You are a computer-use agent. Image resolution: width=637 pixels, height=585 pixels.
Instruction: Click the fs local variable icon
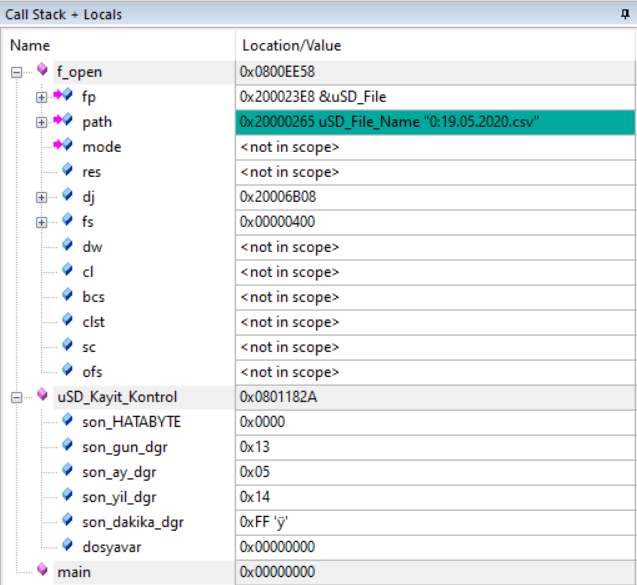tap(67, 219)
